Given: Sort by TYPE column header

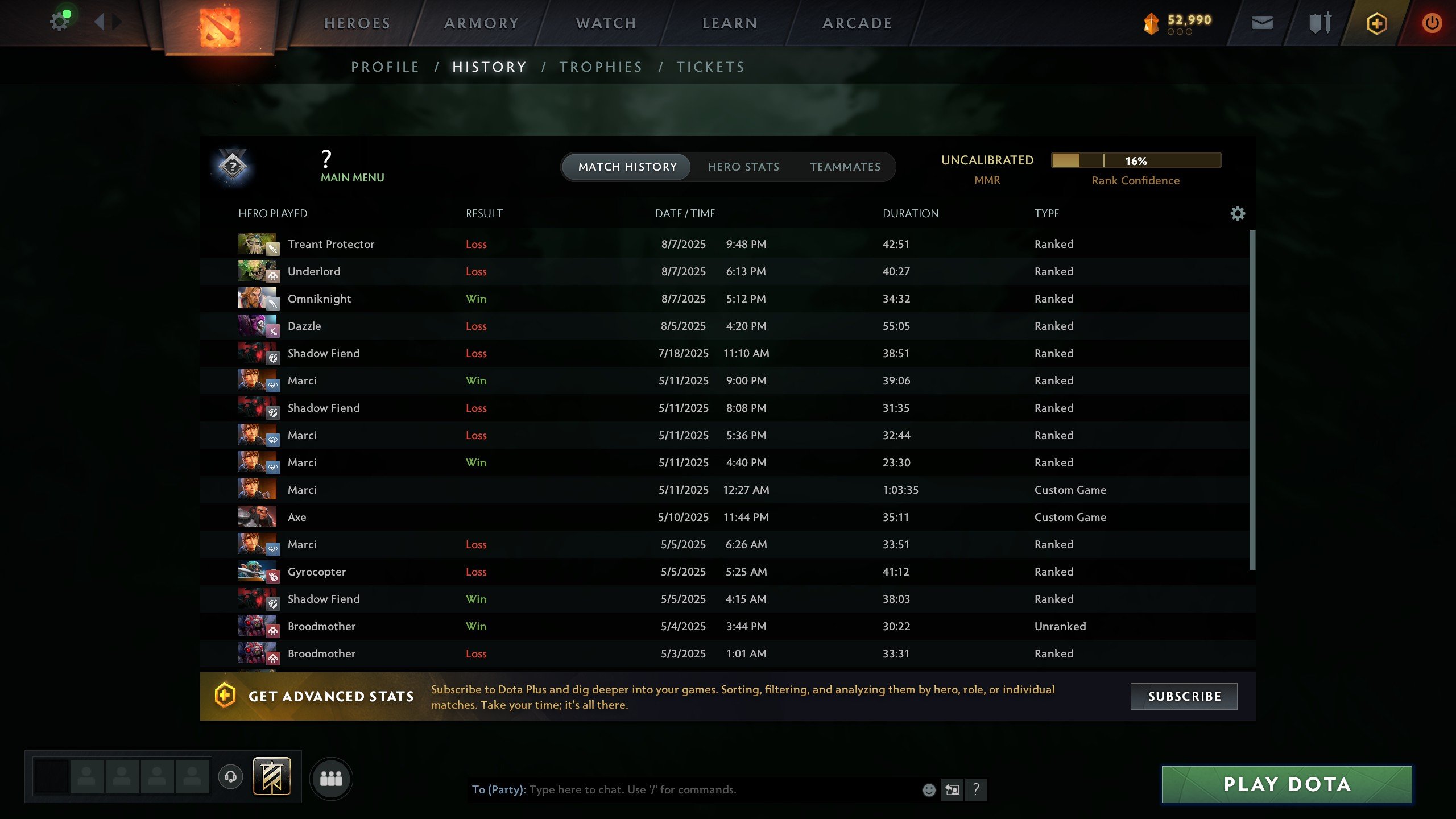Looking at the screenshot, I should pos(1046,213).
